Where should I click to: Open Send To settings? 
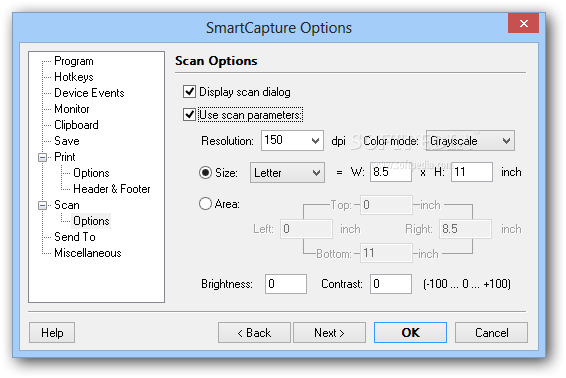click(75, 237)
